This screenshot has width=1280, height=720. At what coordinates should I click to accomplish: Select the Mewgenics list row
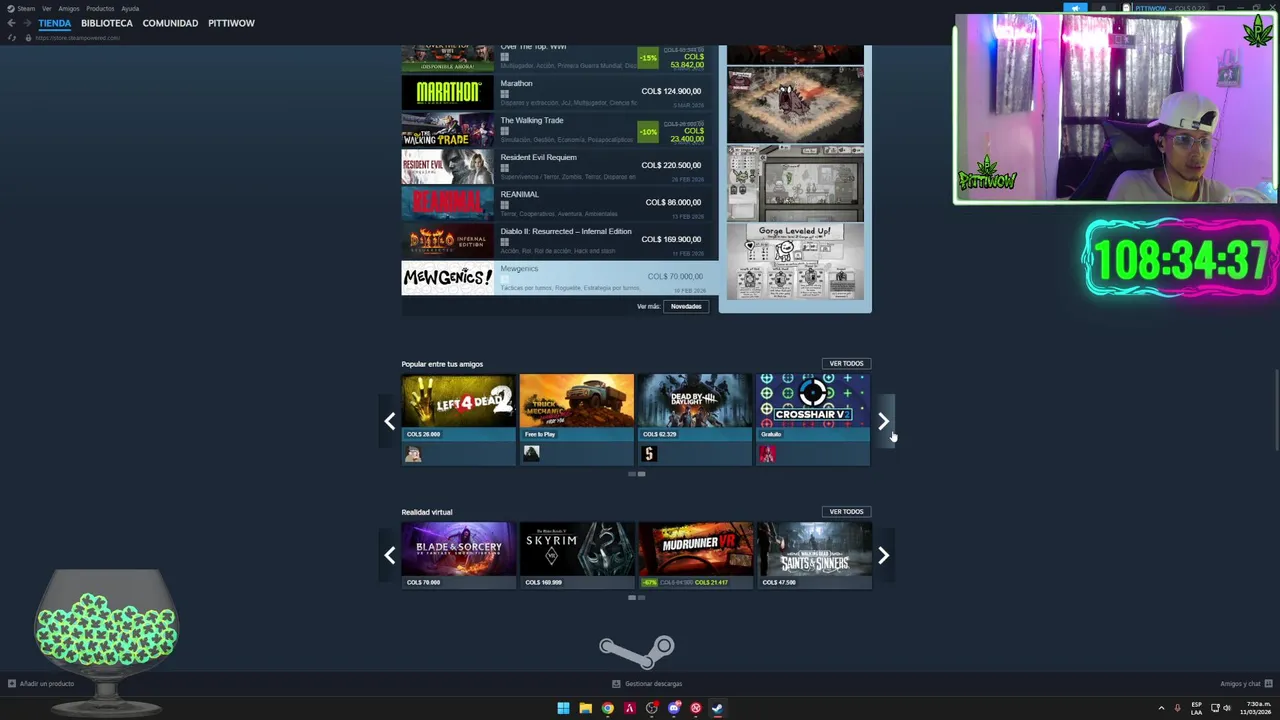[x=560, y=278]
